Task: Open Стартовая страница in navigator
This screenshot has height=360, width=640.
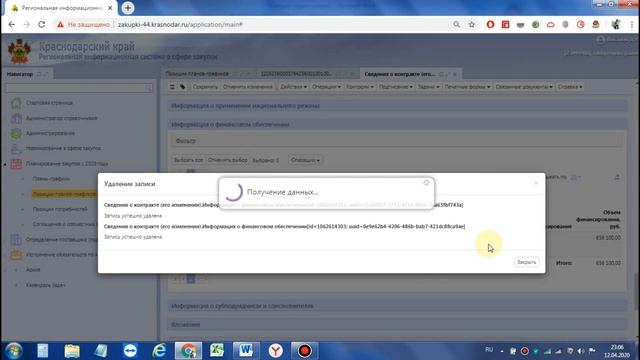Action: click(x=49, y=102)
